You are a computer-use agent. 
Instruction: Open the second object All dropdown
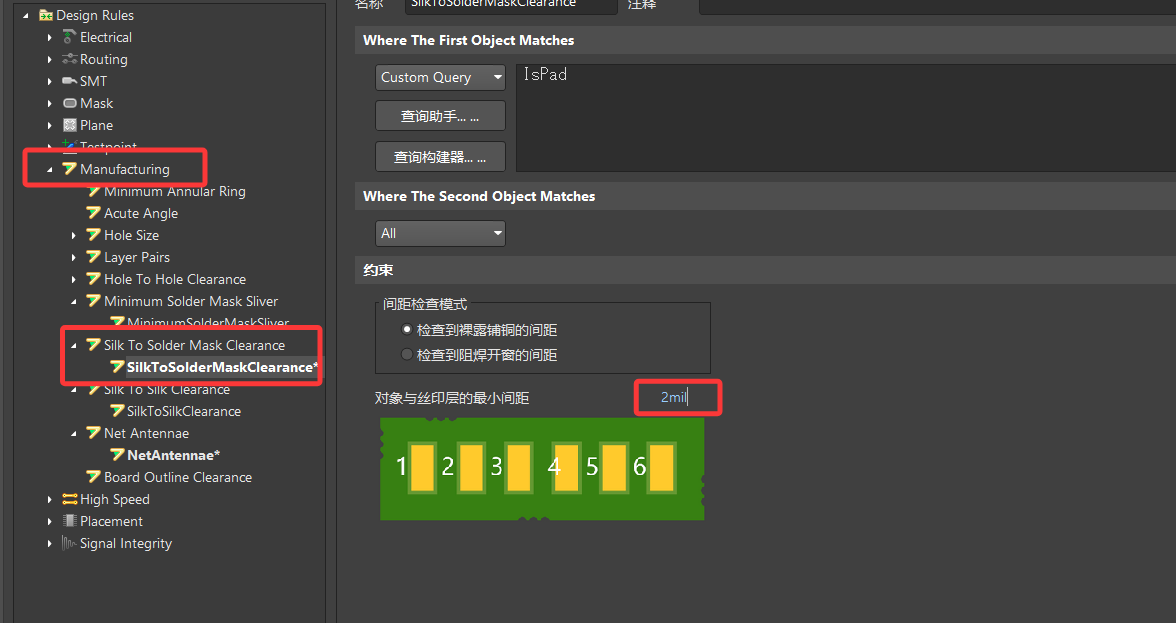[x=440, y=233]
